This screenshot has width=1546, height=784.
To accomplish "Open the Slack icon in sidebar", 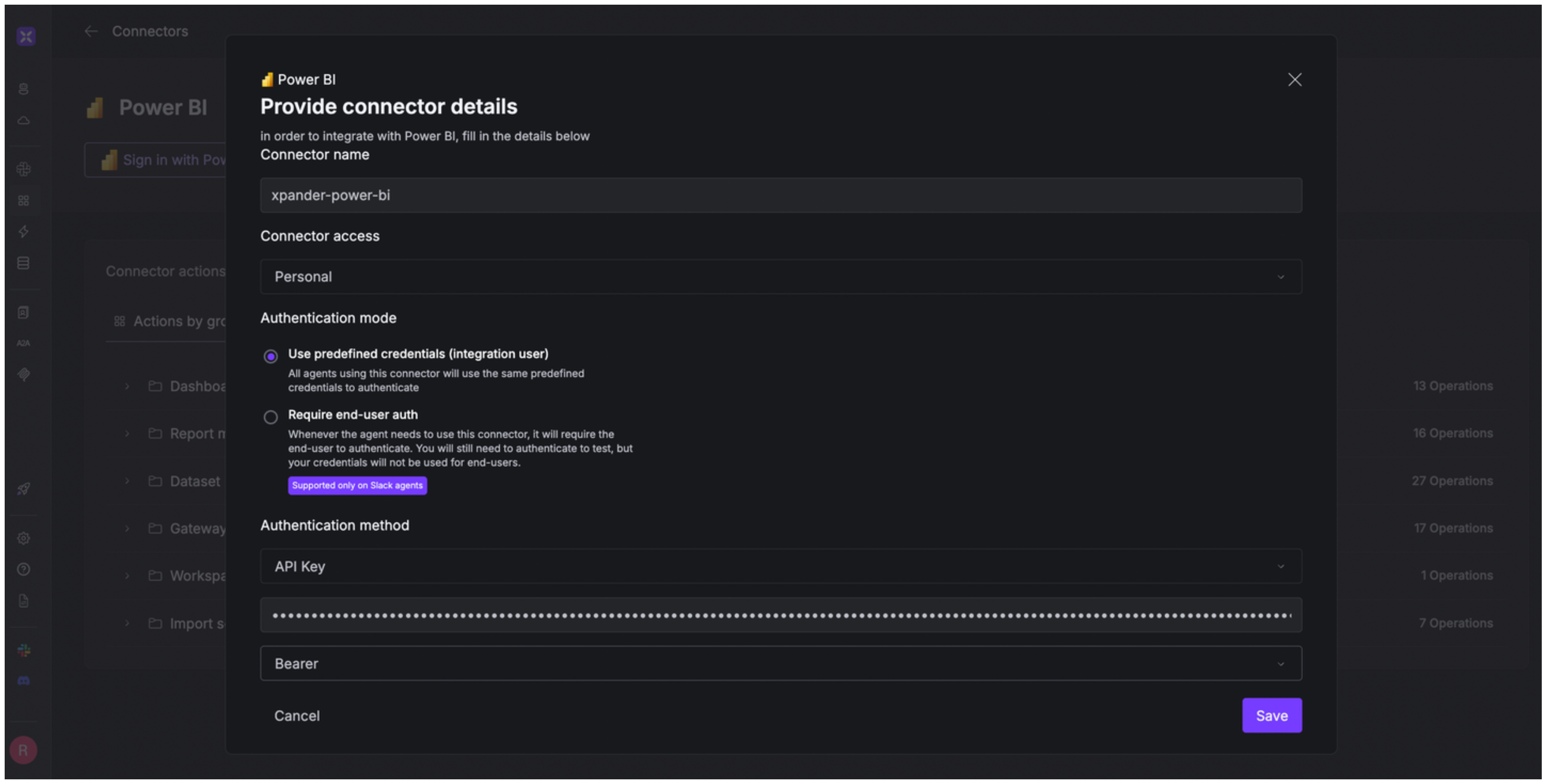I will click(24, 650).
